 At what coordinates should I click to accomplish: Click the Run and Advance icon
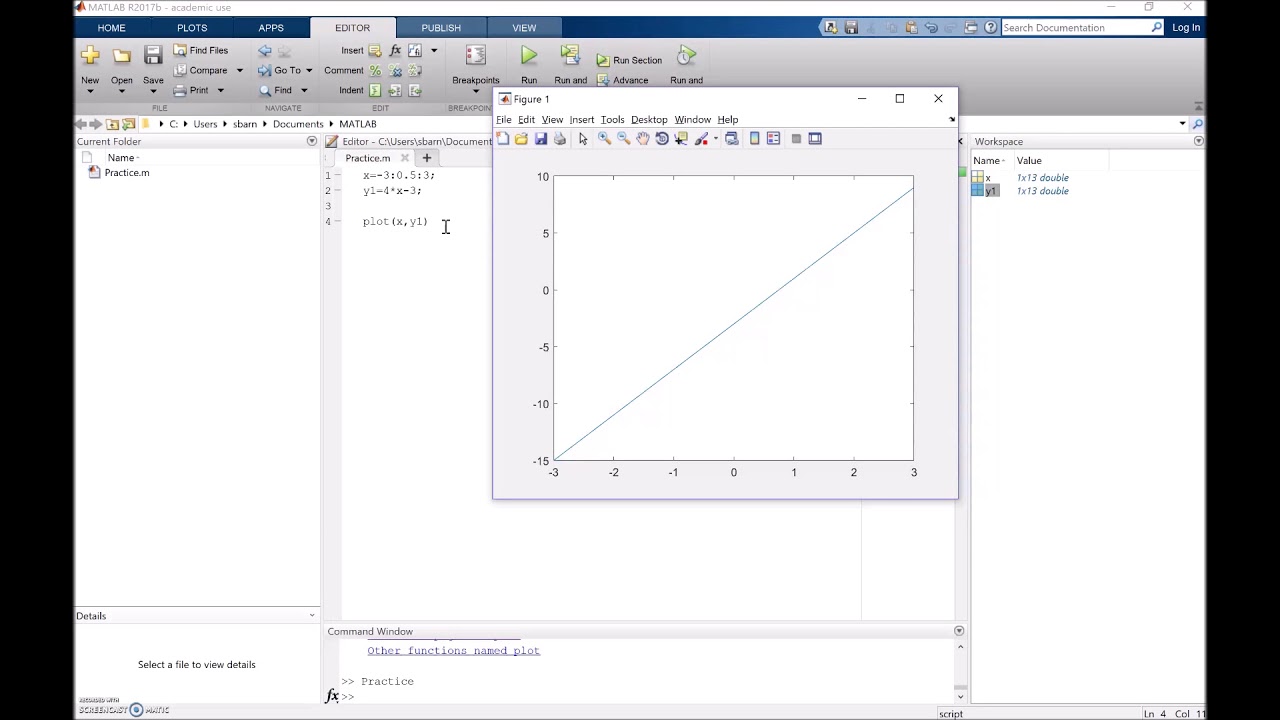[570, 56]
